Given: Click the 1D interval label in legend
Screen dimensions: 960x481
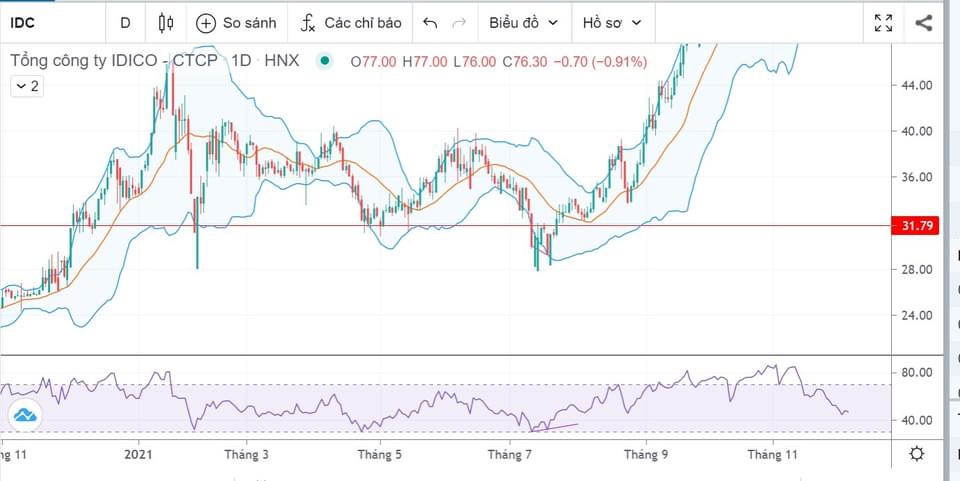Looking at the screenshot, I should 241,61.
